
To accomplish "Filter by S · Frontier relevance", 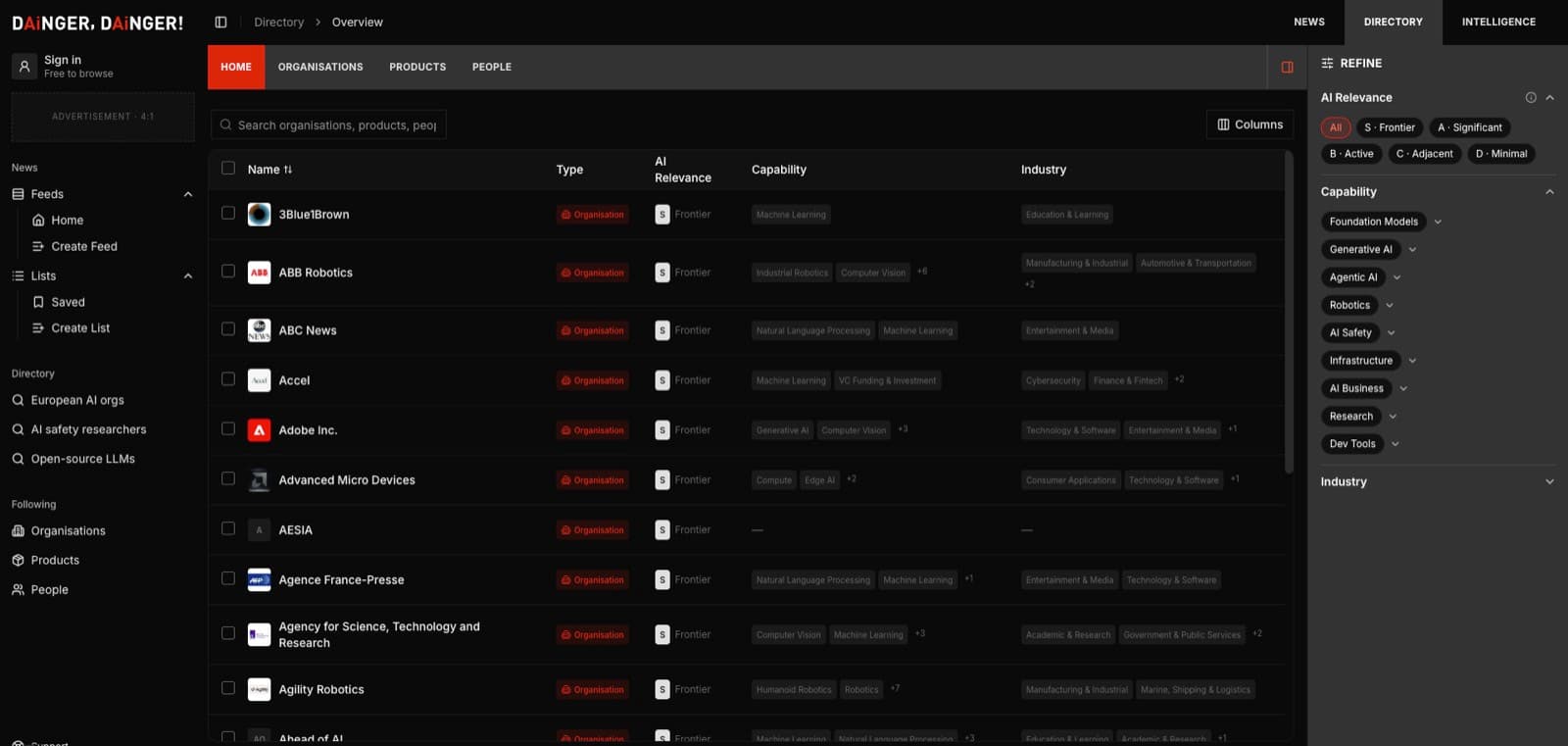I will (1390, 127).
